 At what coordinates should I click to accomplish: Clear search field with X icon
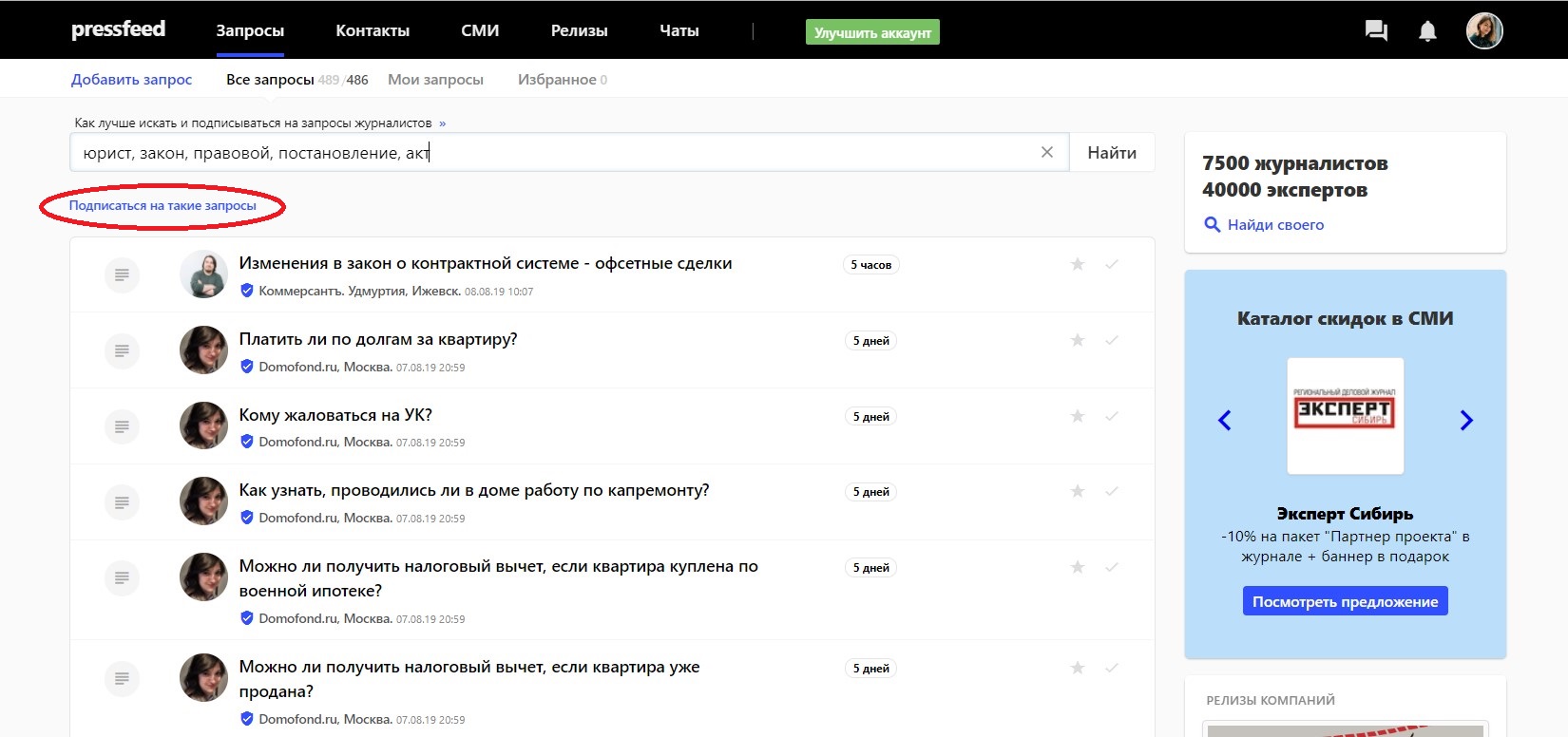point(1046,152)
